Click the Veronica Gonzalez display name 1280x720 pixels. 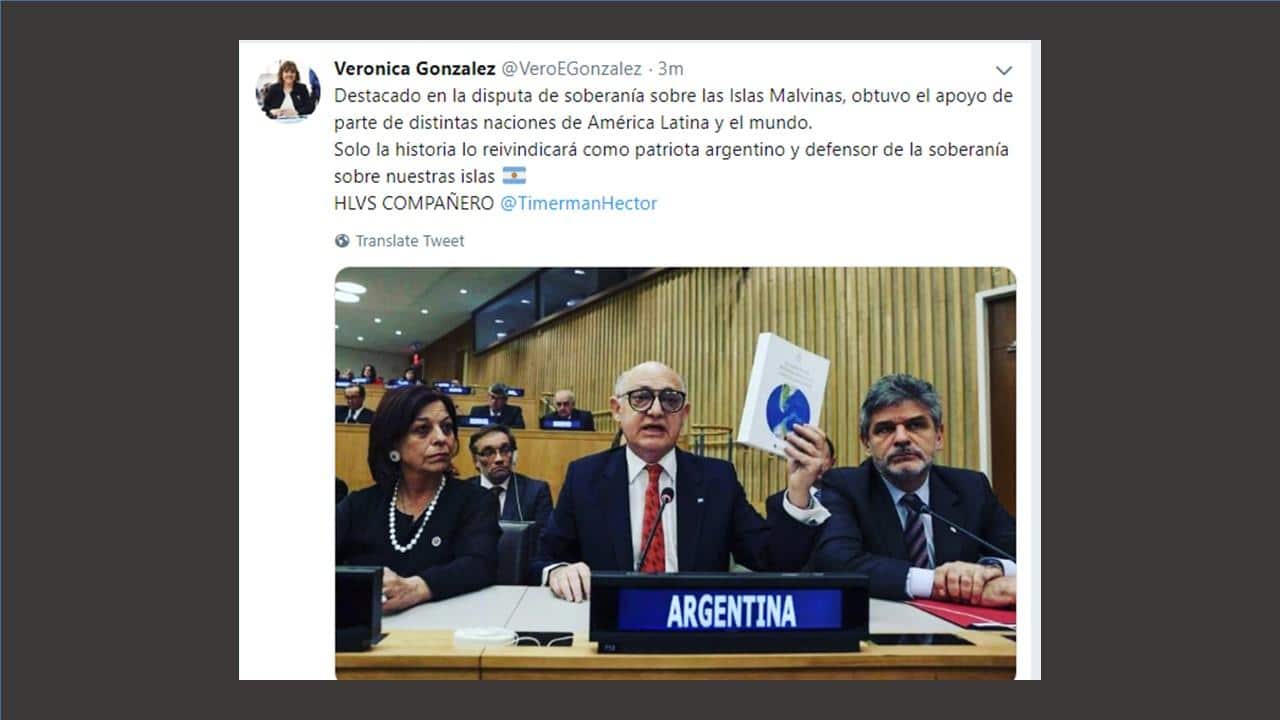tap(414, 68)
